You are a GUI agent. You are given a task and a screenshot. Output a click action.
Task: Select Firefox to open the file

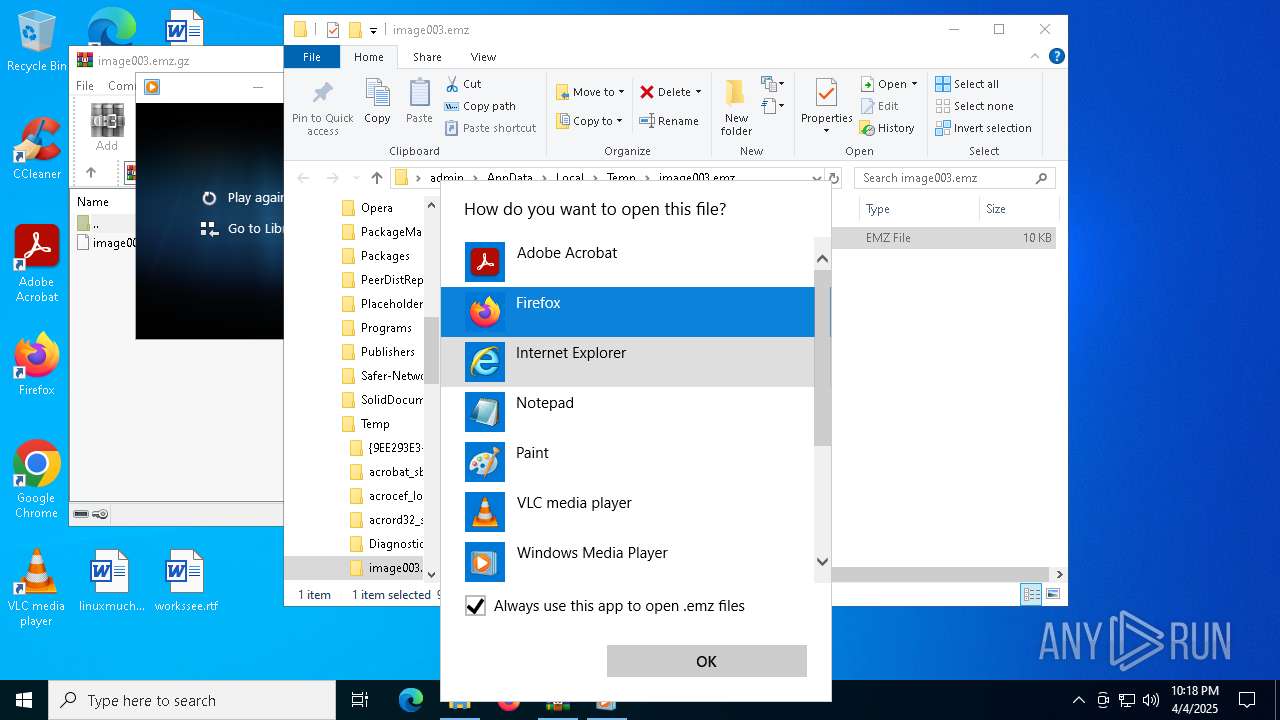(627, 312)
